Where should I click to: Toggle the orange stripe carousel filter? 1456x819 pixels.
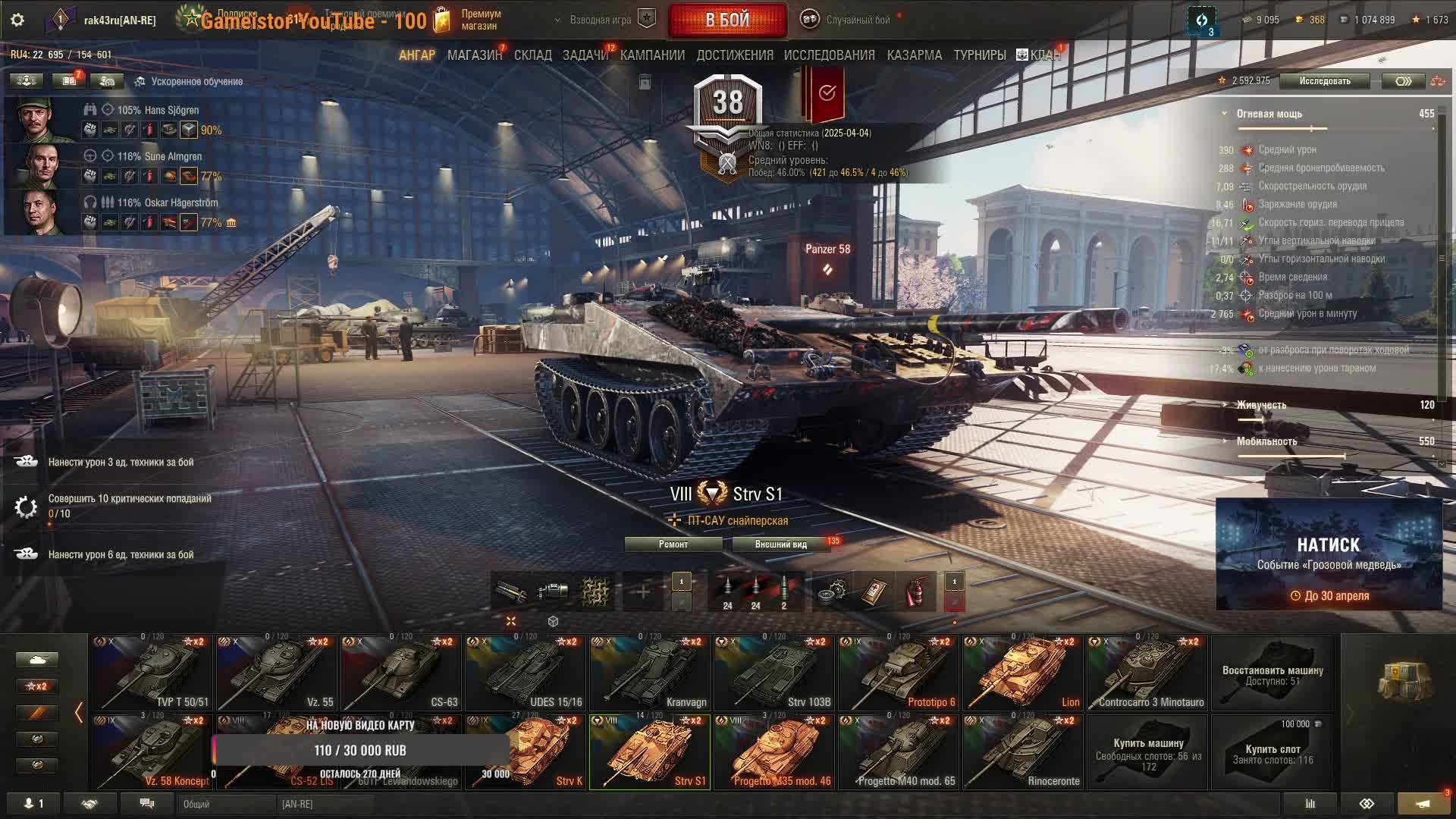tap(37, 713)
